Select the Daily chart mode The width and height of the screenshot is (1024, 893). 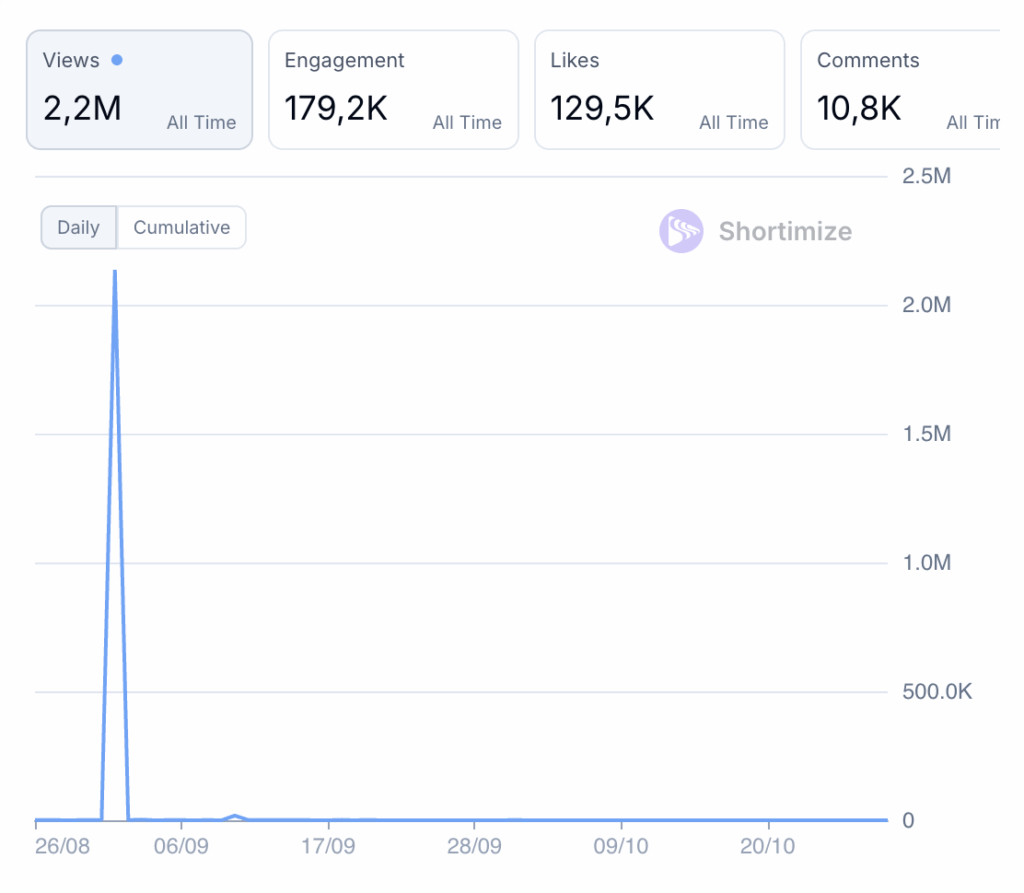tap(79, 227)
